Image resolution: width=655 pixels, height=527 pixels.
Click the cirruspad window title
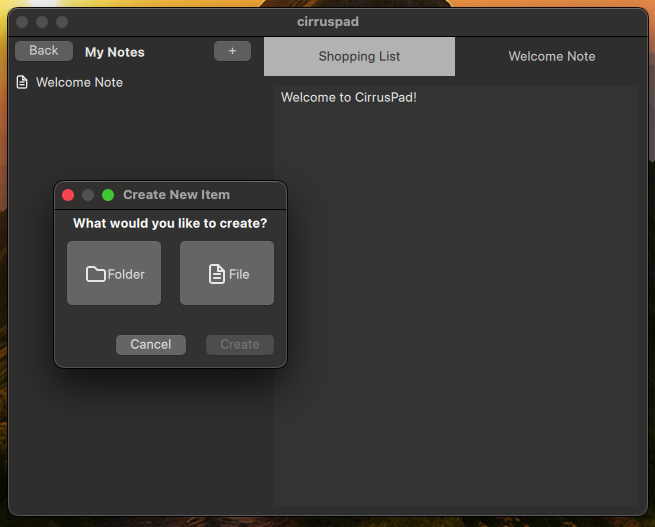tap(328, 22)
